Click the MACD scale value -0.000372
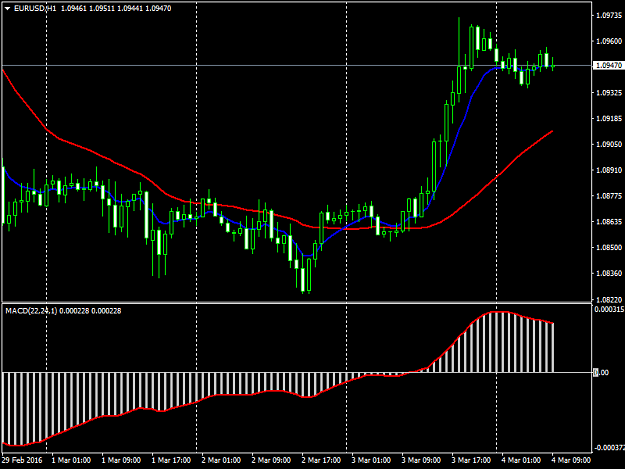This screenshot has width=625, height=469. pyautogui.click(x=609, y=448)
